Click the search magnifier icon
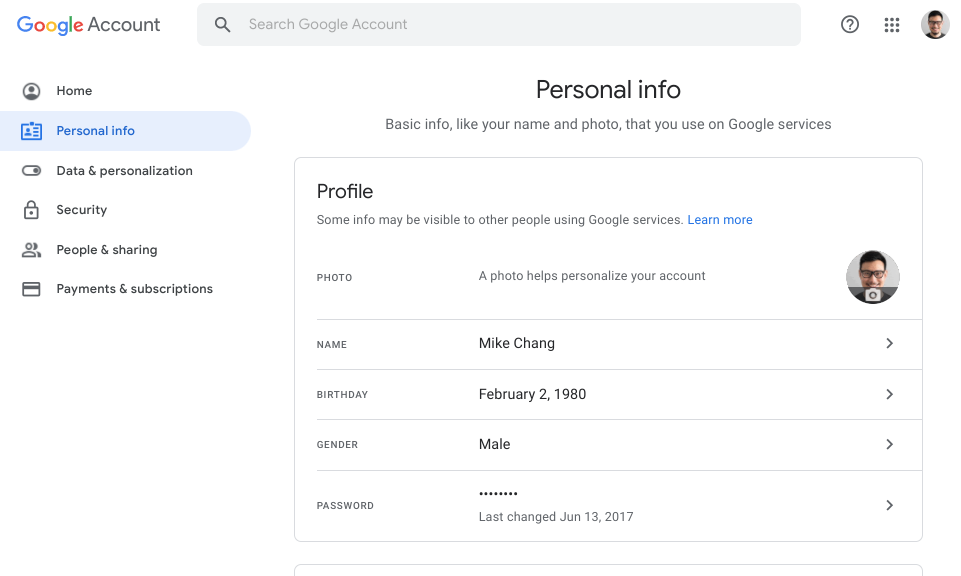The width and height of the screenshot is (961, 576). coord(222,25)
